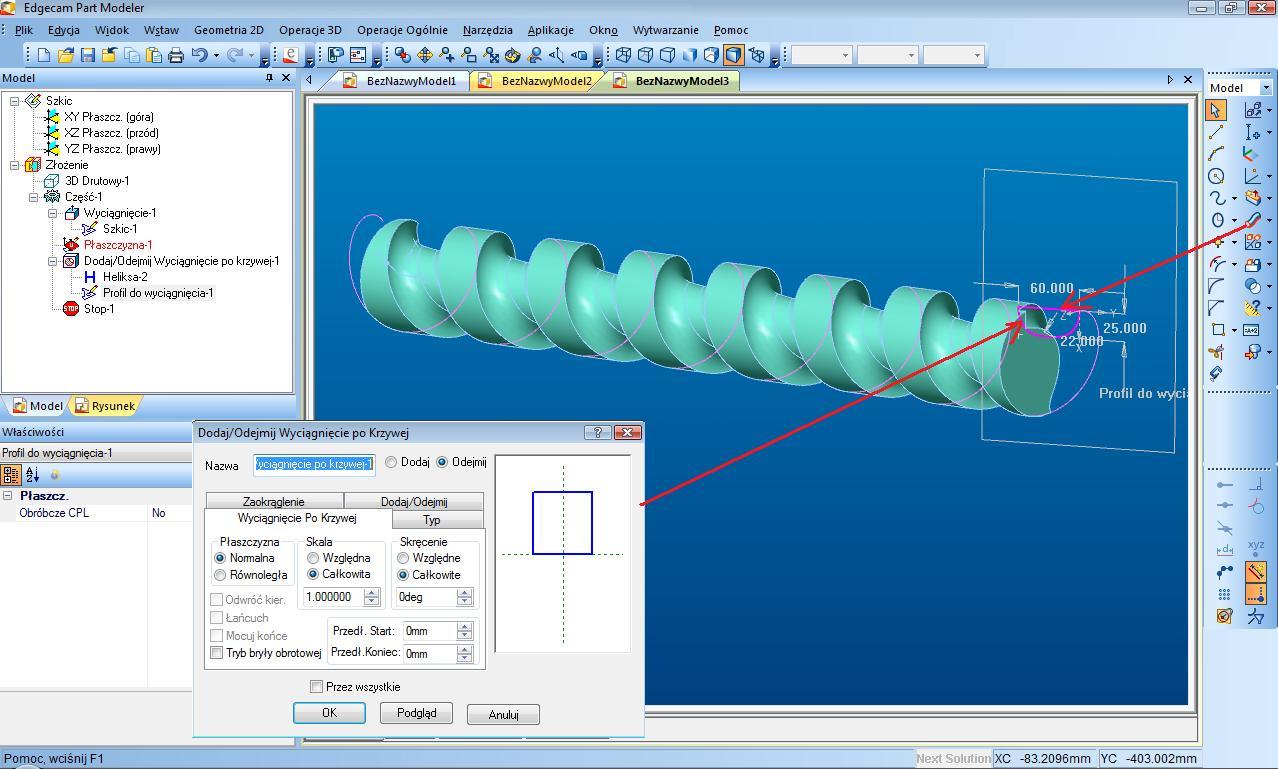Choose the rectangle sketch tool
The width and height of the screenshot is (1278, 769).
pyautogui.click(x=1217, y=330)
